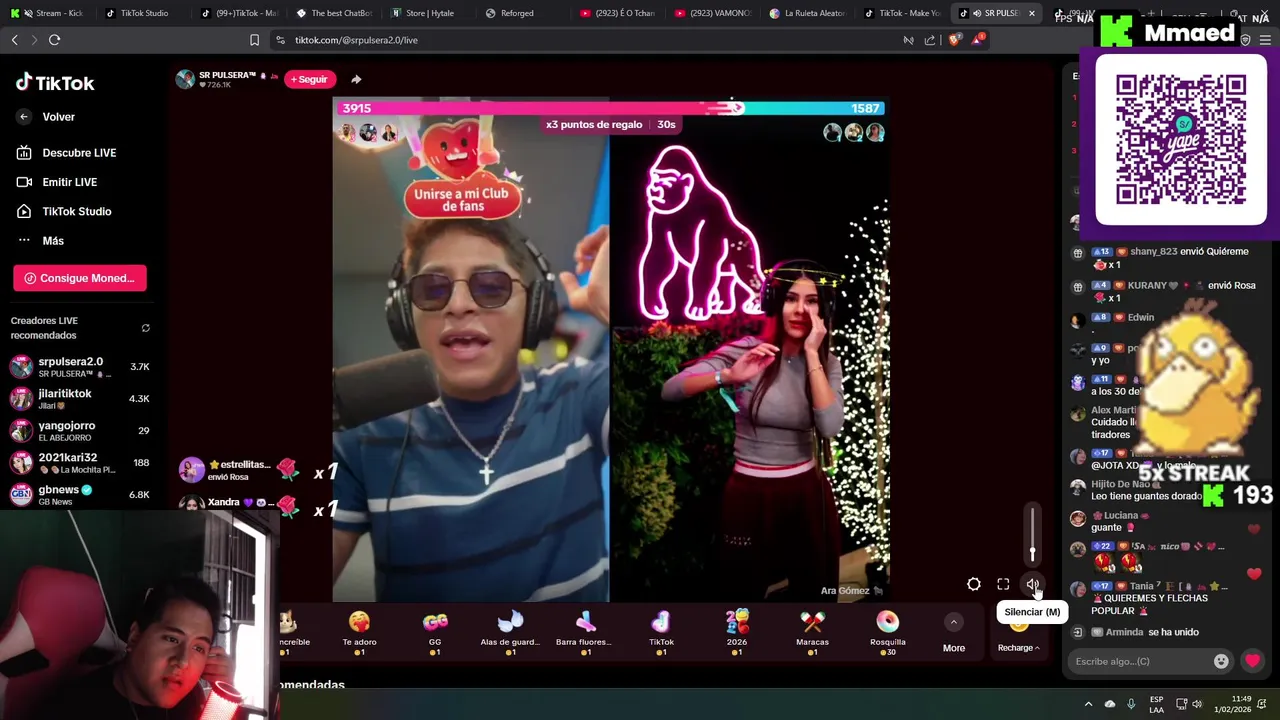Open the live stream settings gear

click(974, 585)
